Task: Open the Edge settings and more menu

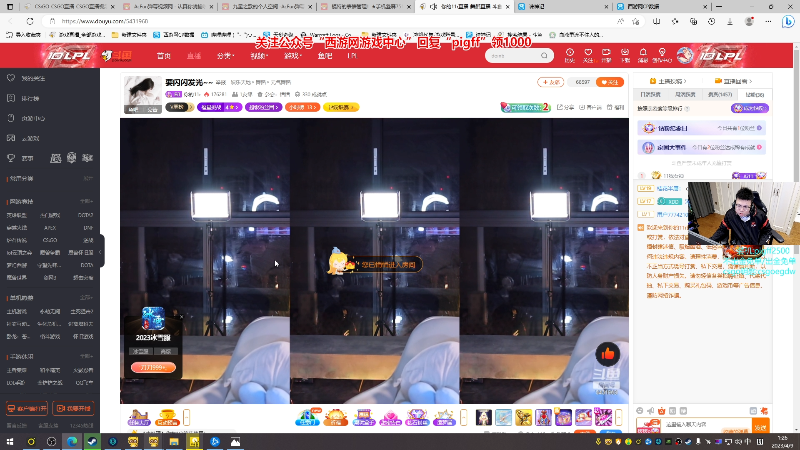Action: pos(768,21)
